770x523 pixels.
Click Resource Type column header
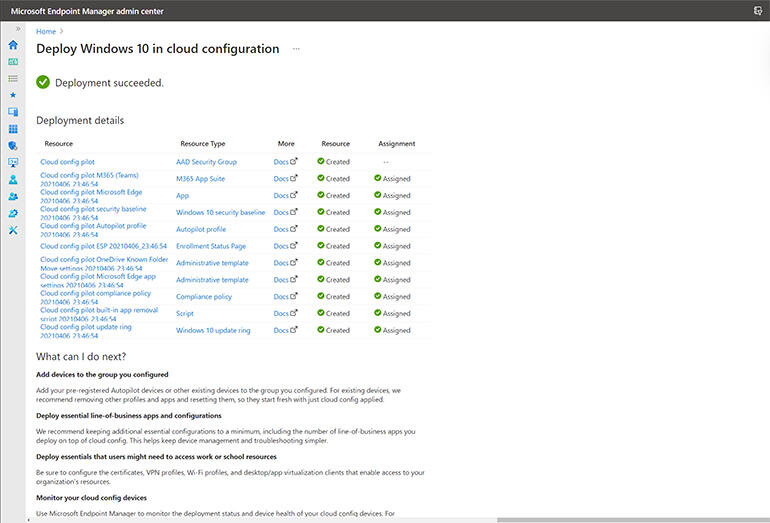(x=203, y=143)
